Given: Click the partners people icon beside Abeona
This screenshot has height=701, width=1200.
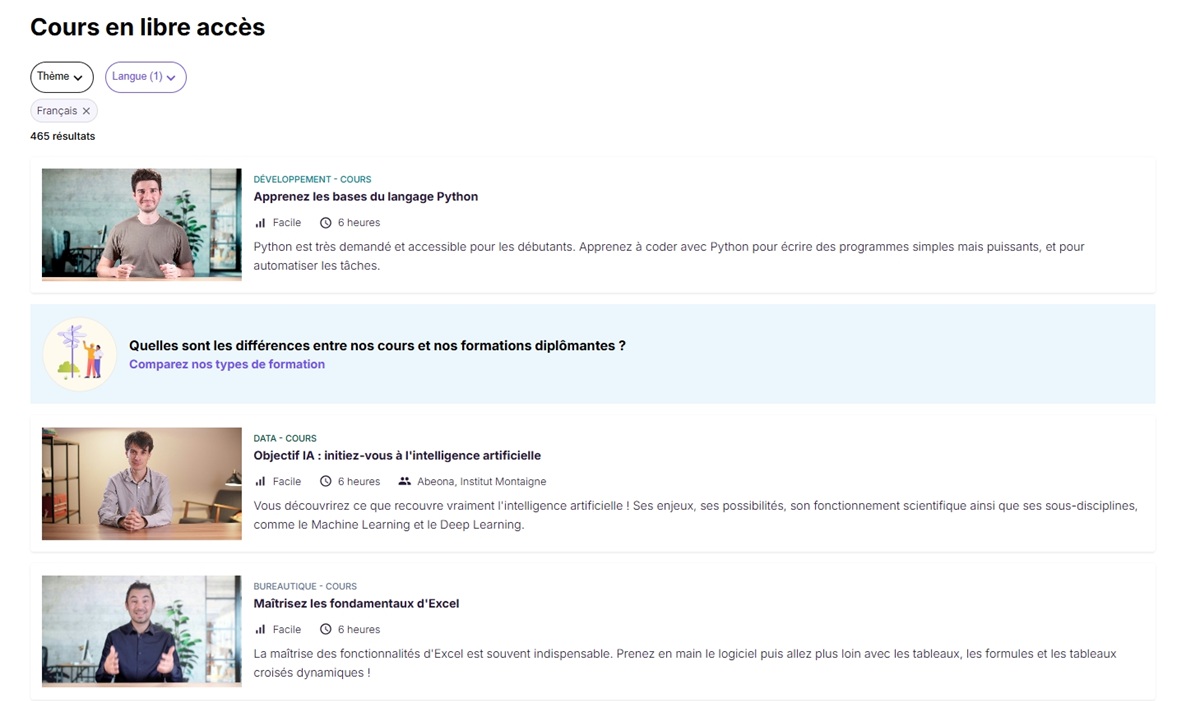Looking at the screenshot, I should click(404, 482).
